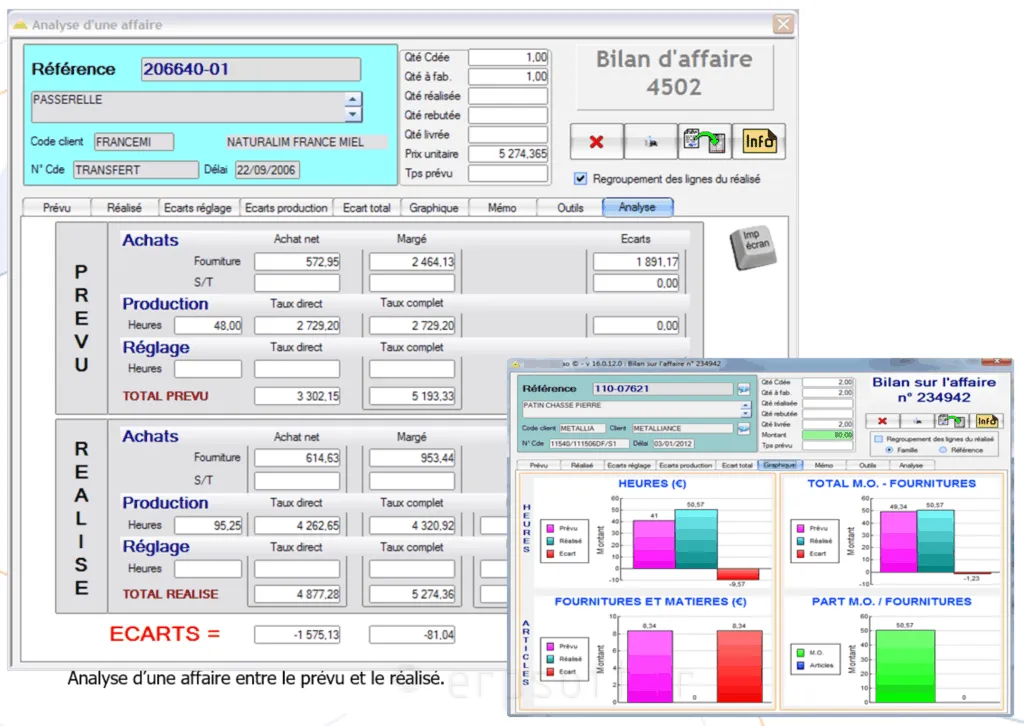1024x726 pixels.
Task: Select the Famille radio button
Action: [889, 450]
